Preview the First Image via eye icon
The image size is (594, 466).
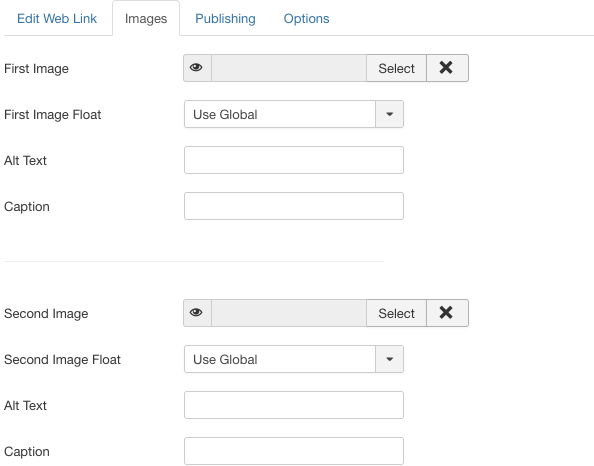pyautogui.click(x=197, y=68)
